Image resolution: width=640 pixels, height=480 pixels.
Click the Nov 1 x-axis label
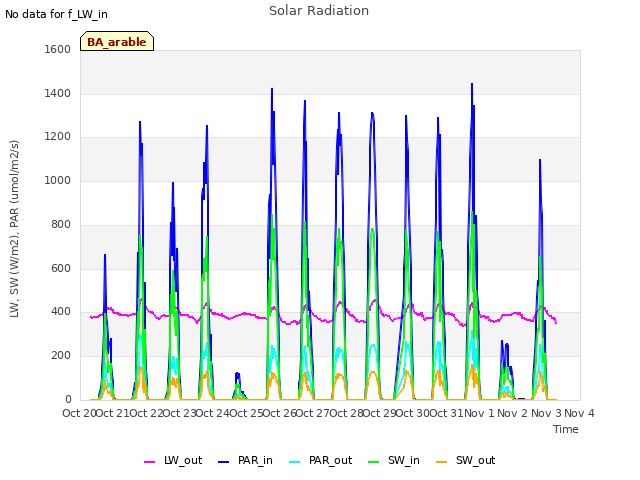point(479,413)
